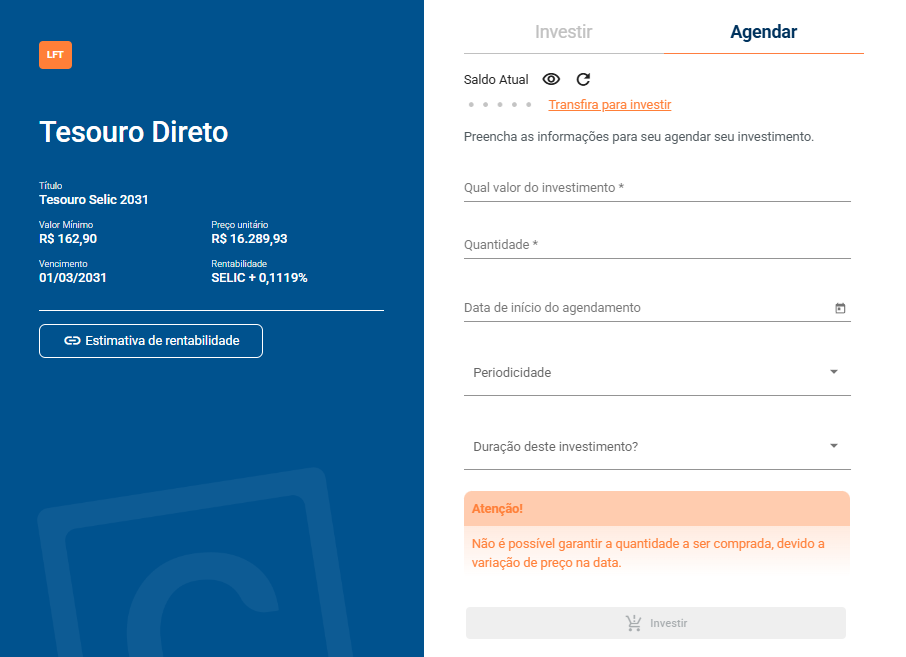Viewport: 906px width, 657px height.
Task: Click the Atenção! warning header
Action: point(657,509)
